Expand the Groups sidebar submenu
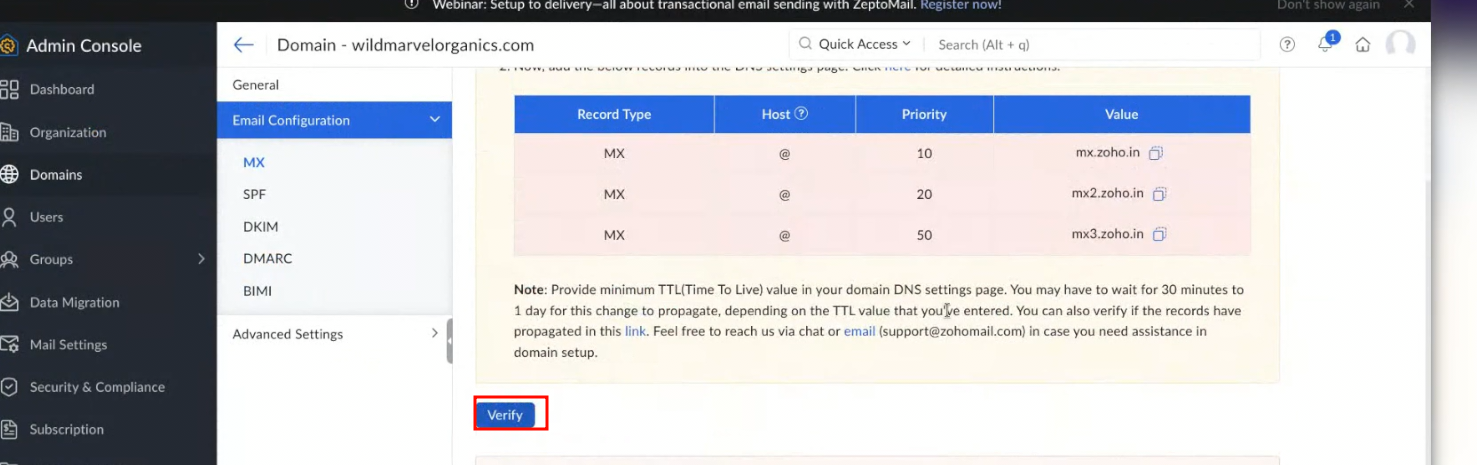This screenshot has height=465, width=1477. tap(201, 259)
